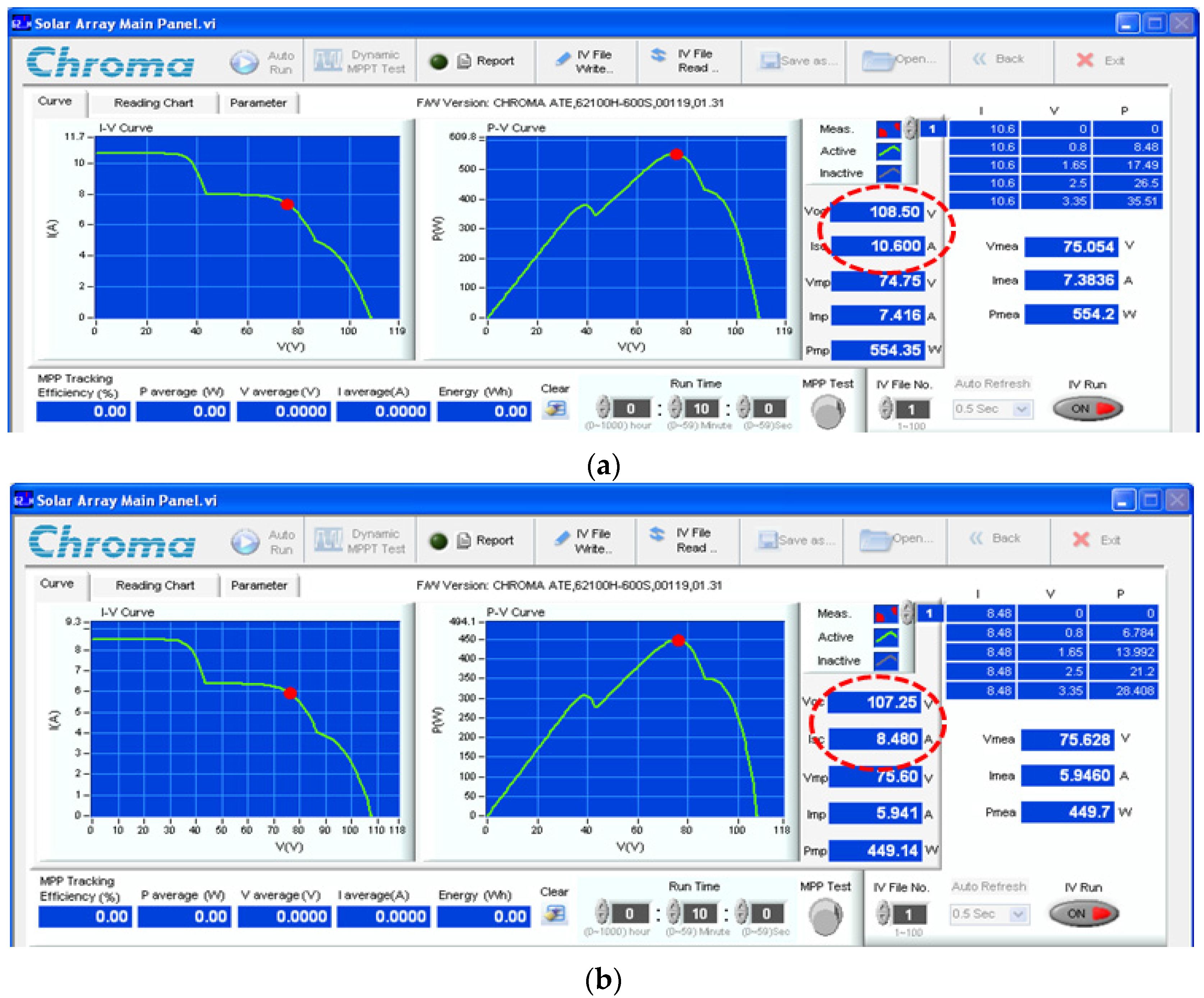
Task: Click the Open folder icon in bottom panel
Action: coord(875,540)
